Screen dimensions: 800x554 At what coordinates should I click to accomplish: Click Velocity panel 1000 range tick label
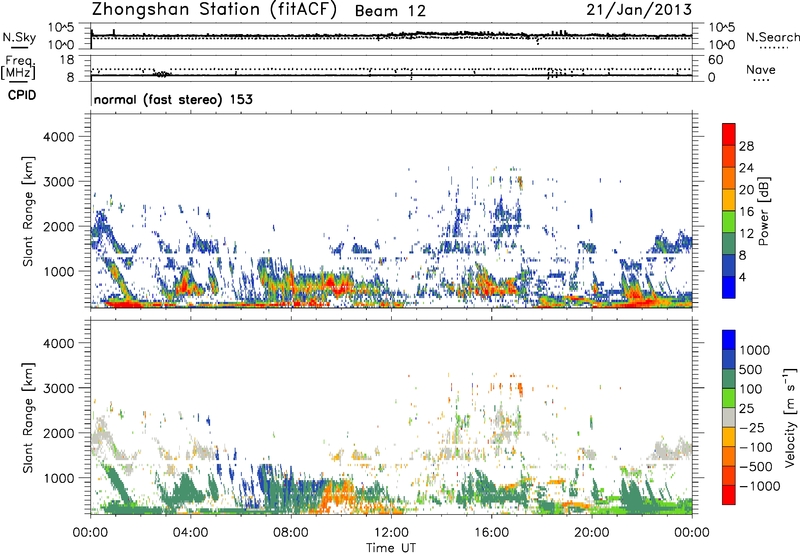[58, 478]
